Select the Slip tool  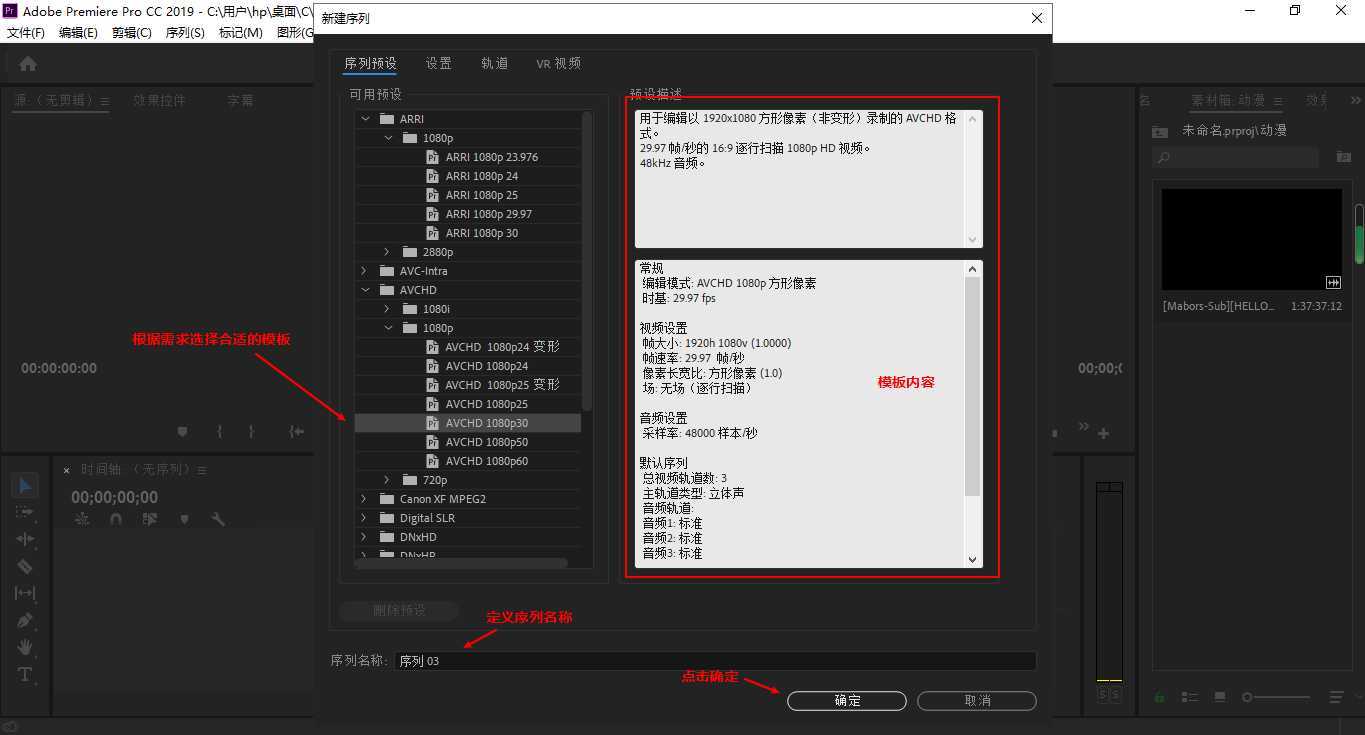click(25, 593)
